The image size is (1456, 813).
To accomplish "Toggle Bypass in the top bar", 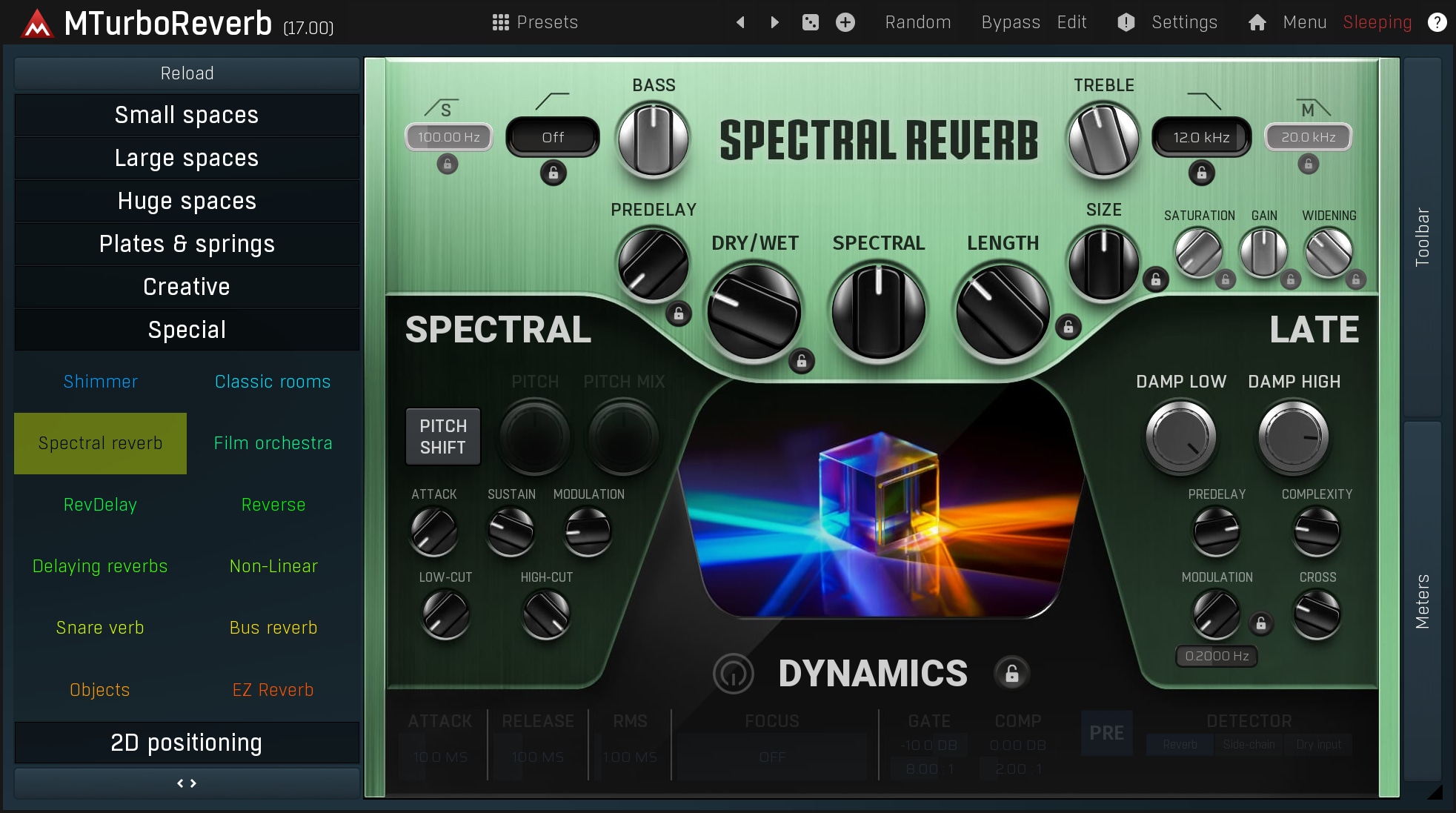I will click(1010, 22).
